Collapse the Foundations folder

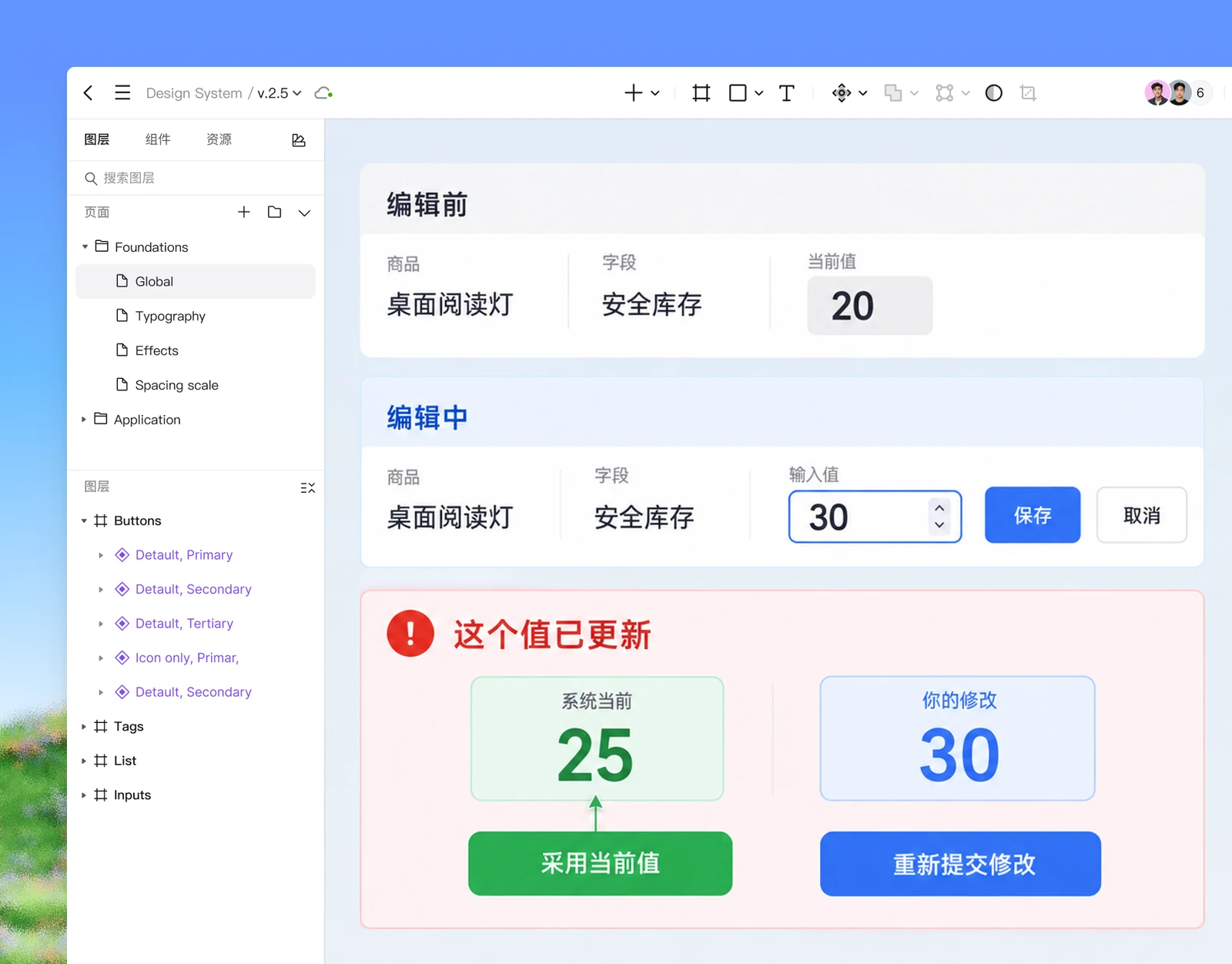click(x=85, y=247)
